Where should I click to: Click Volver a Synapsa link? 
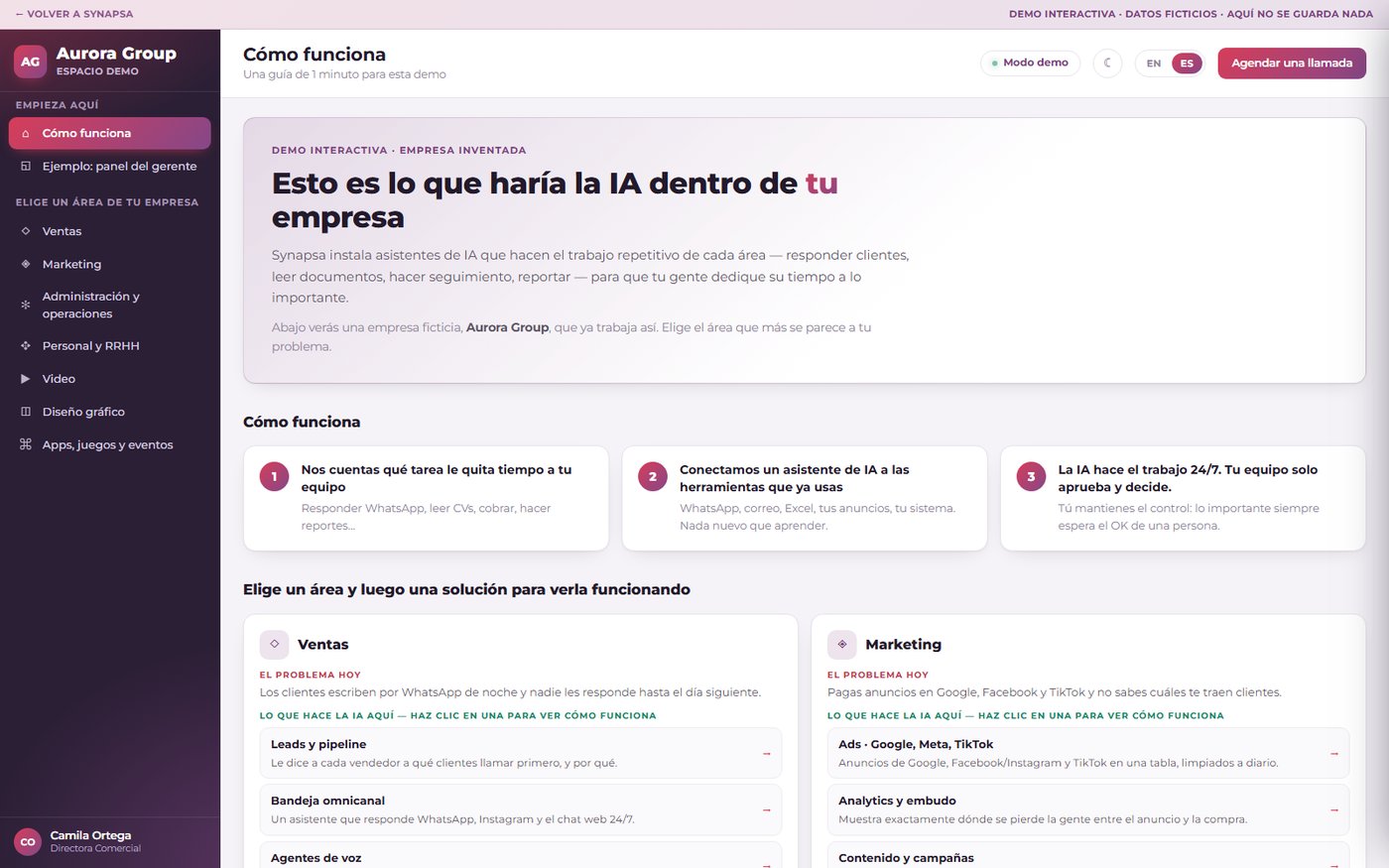point(74,14)
